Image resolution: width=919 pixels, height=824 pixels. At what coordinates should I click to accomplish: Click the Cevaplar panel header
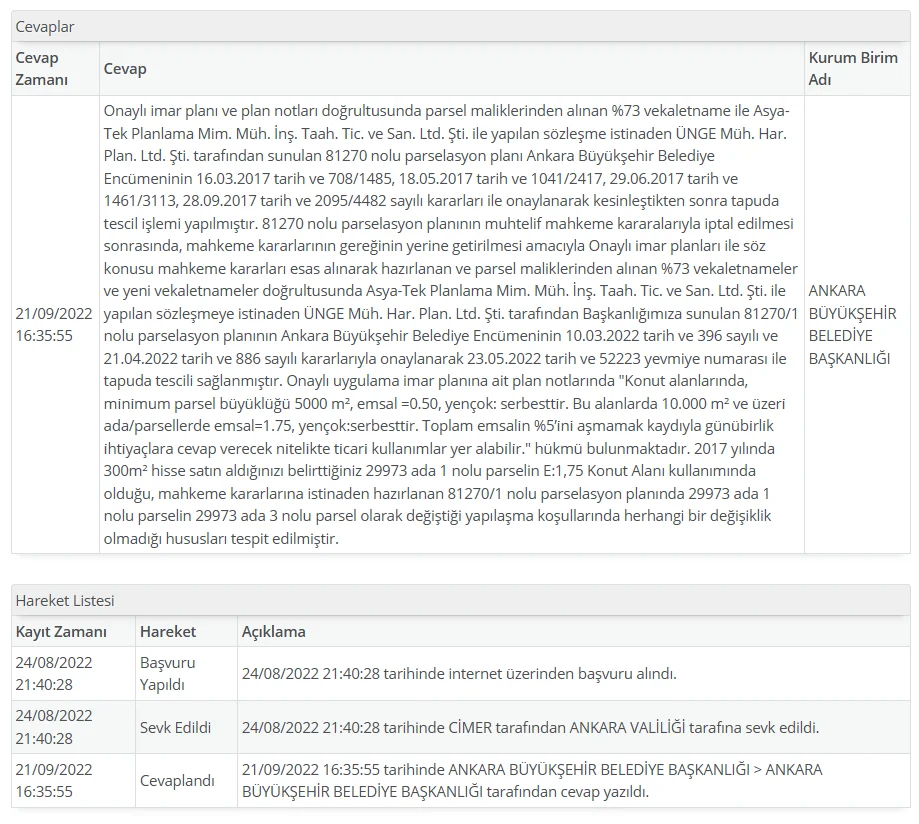45,27
